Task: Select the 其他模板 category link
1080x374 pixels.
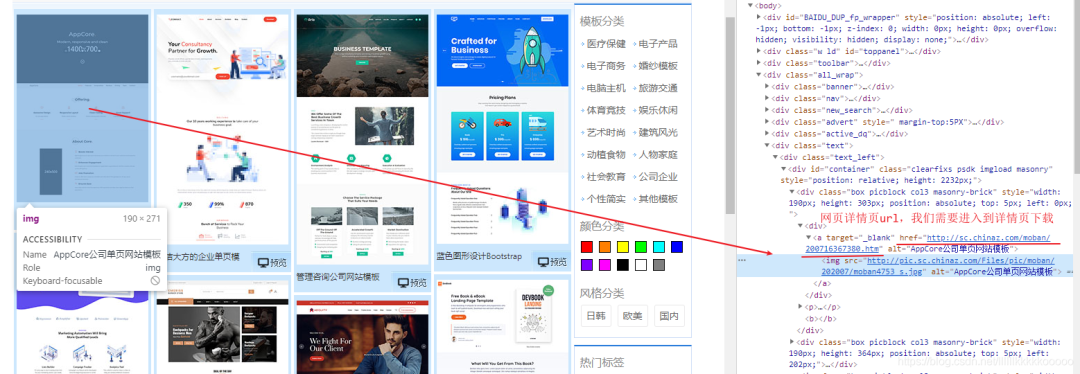Action: click(x=658, y=198)
